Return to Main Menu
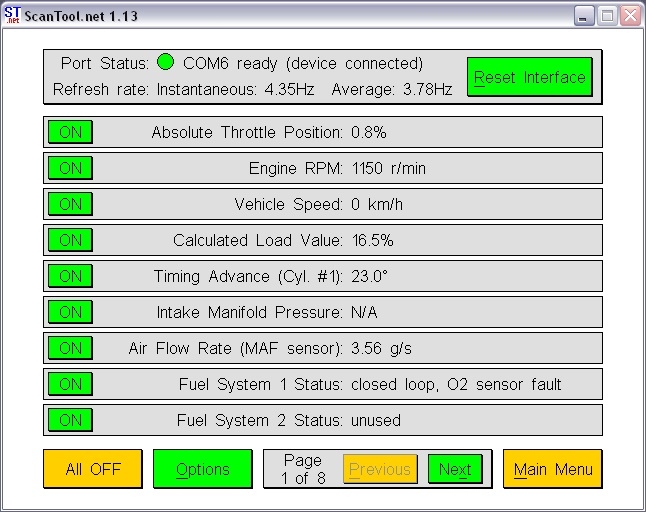The image size is (646, 512). coord(553,469)
